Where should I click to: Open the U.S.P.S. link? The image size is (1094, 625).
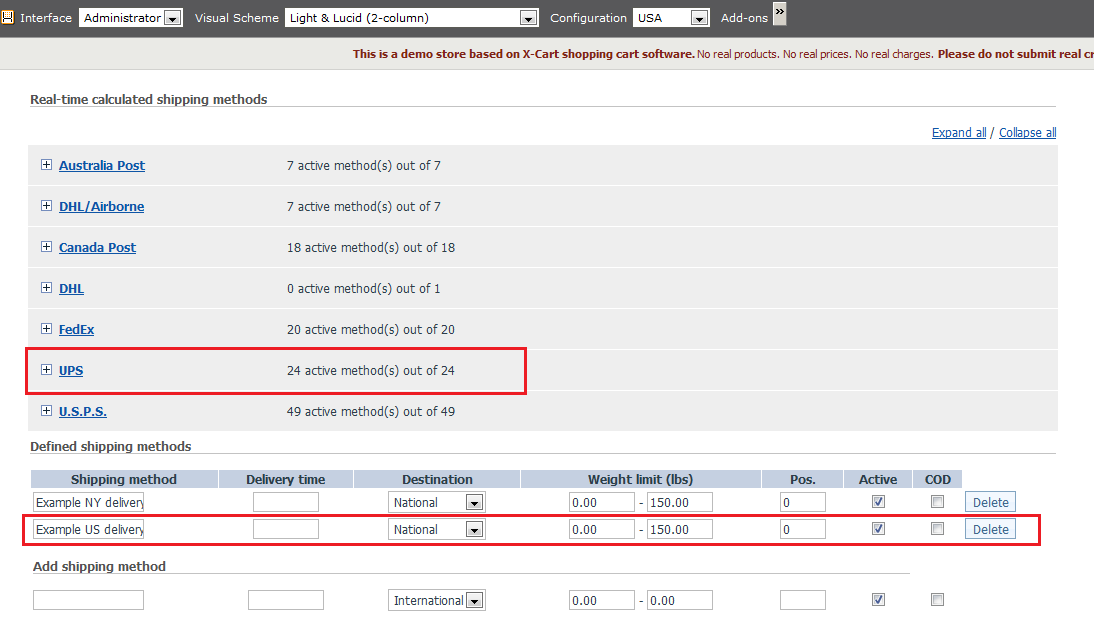point(82,412)
